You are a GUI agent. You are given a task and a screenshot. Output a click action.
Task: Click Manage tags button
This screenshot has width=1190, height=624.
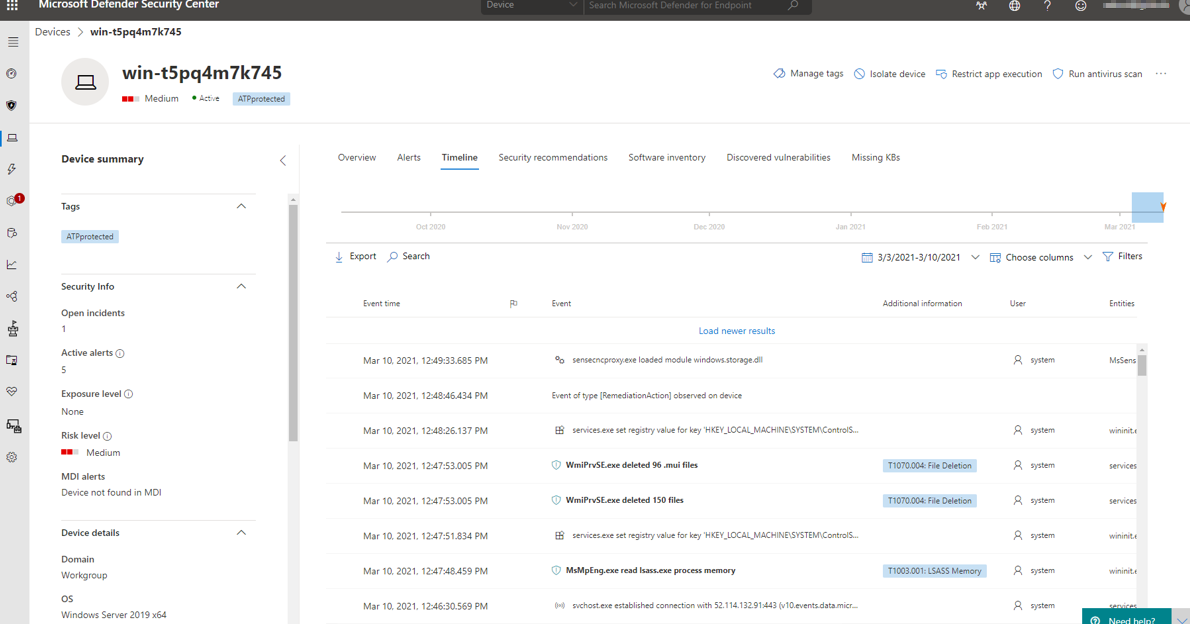click(808, 74)
